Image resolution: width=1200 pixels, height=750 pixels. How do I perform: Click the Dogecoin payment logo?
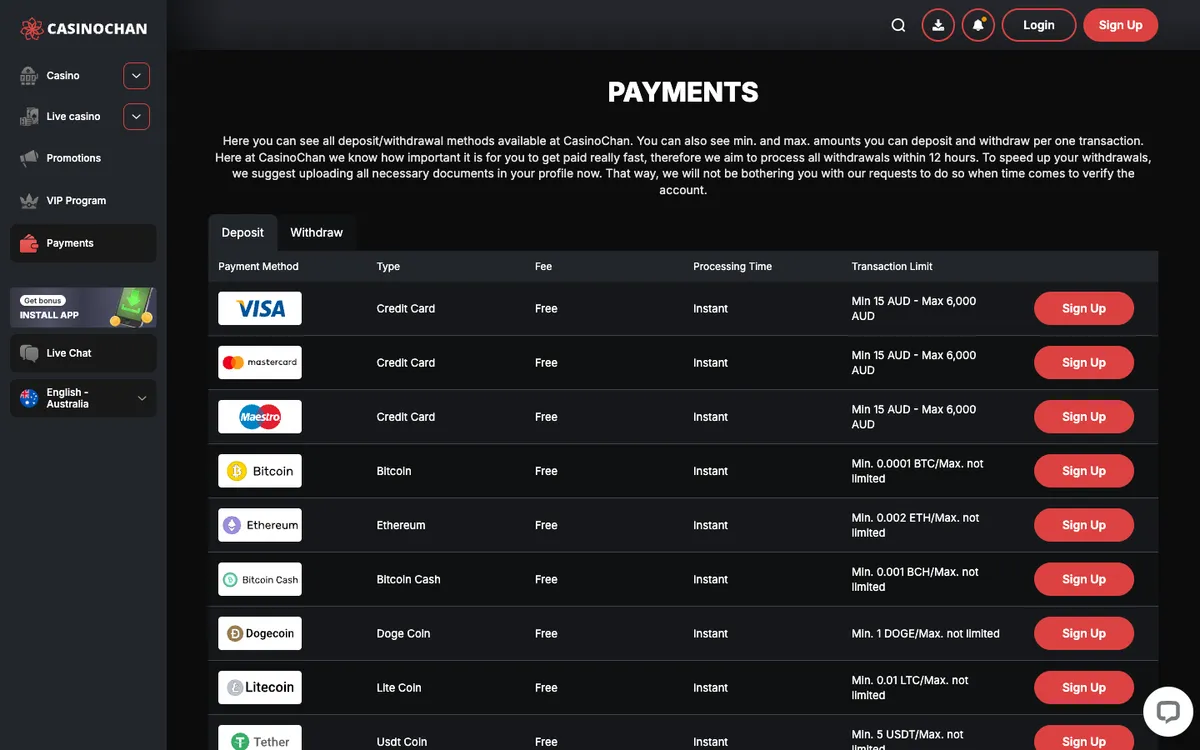[260, 633]
